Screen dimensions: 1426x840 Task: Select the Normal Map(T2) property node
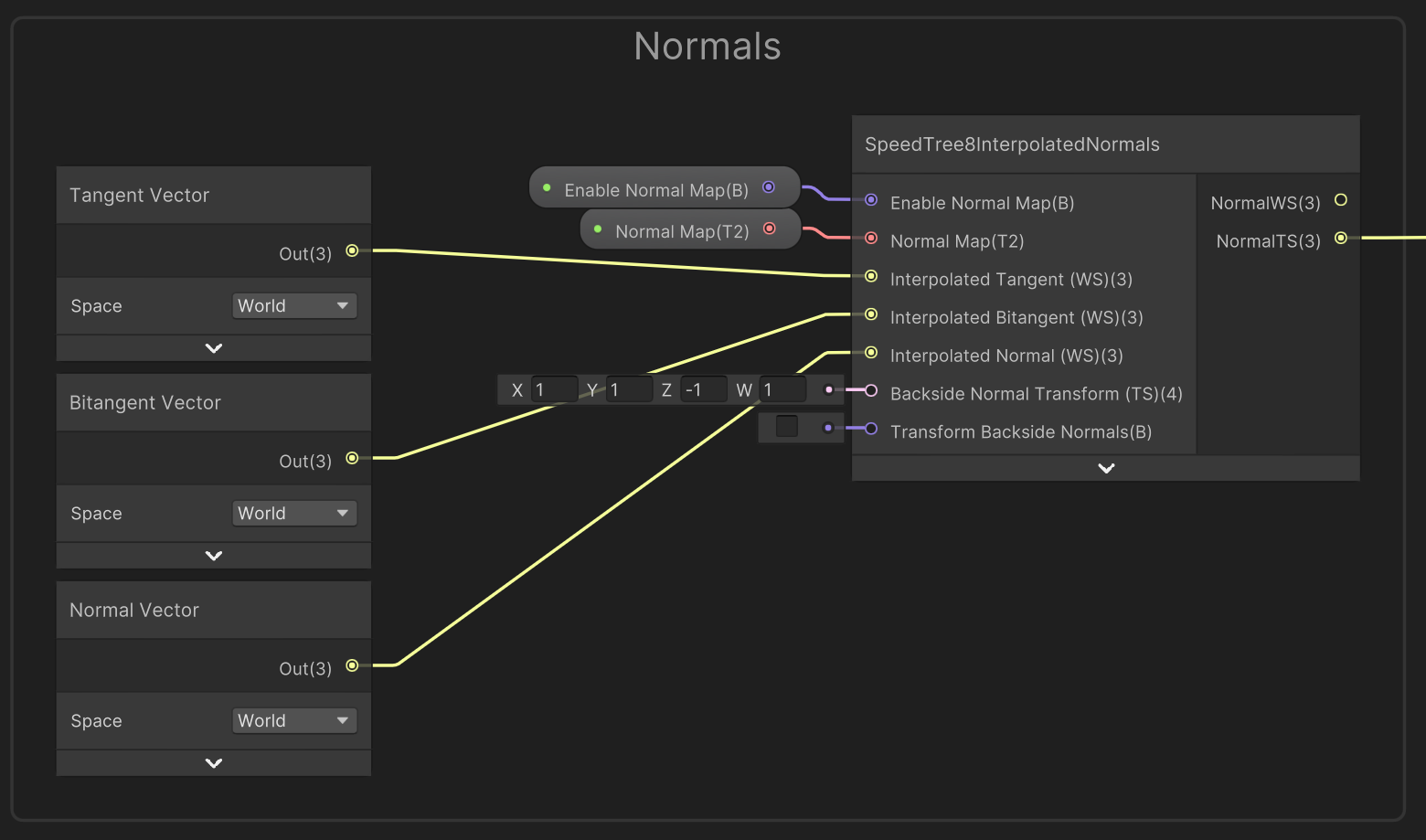pyautogui.click(x=690, y=229)
